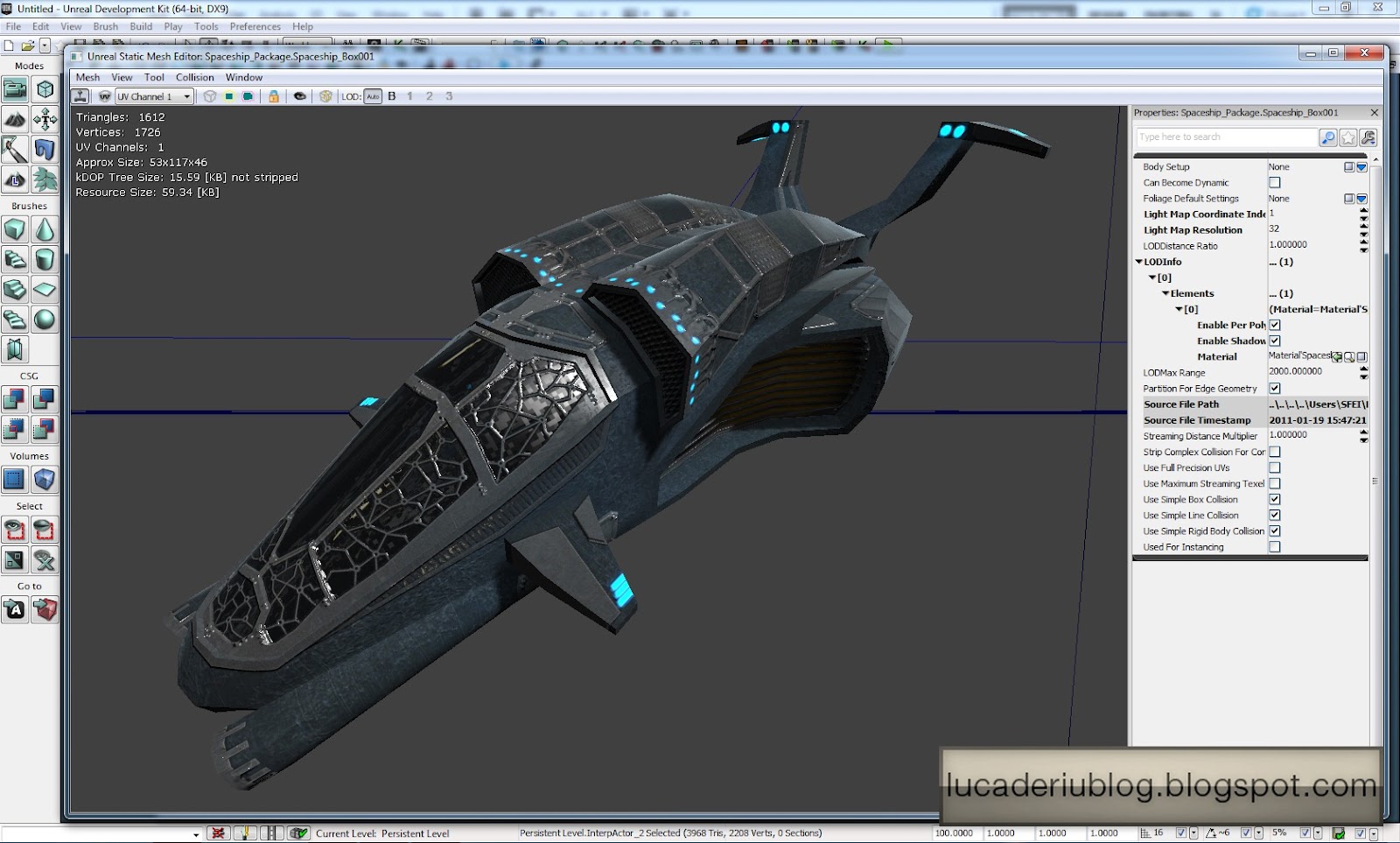This screenshot has height=843, width=1400.
Task: Select Mesh Paint mode brush icon
Action: point(15,149)
